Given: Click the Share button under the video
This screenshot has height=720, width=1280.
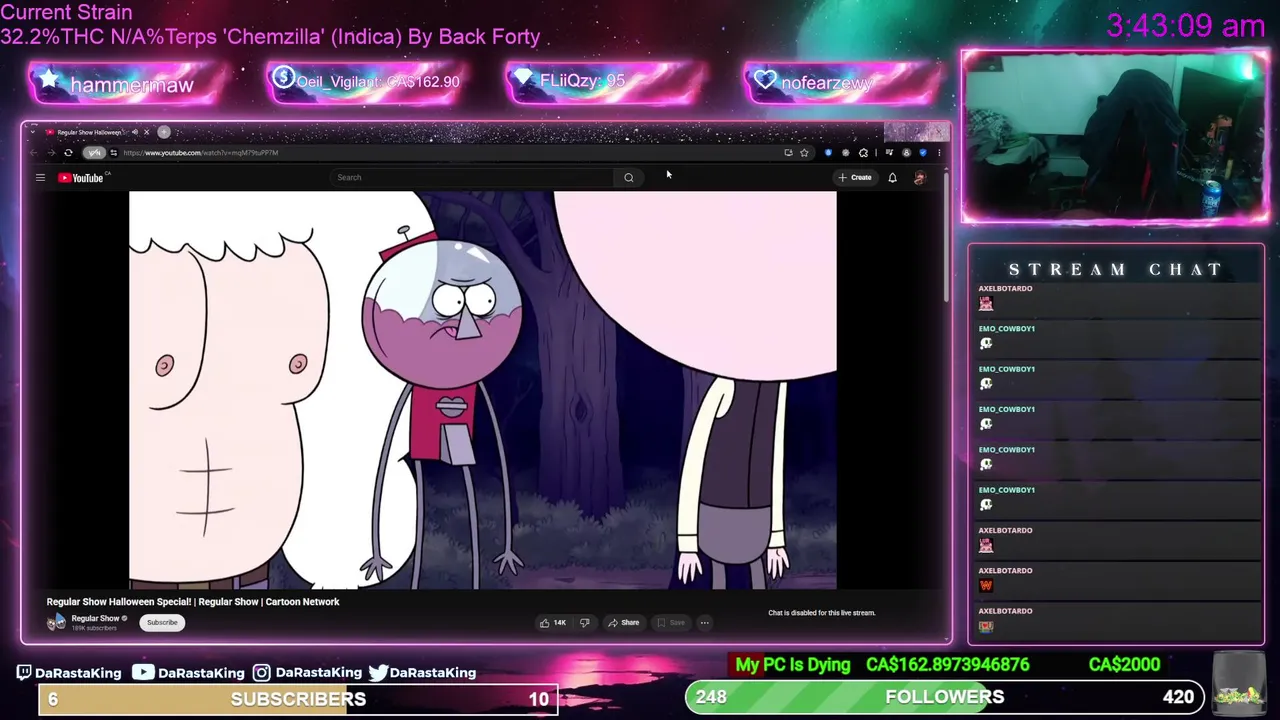Looking at the screenshot, I should coord(624,623).
